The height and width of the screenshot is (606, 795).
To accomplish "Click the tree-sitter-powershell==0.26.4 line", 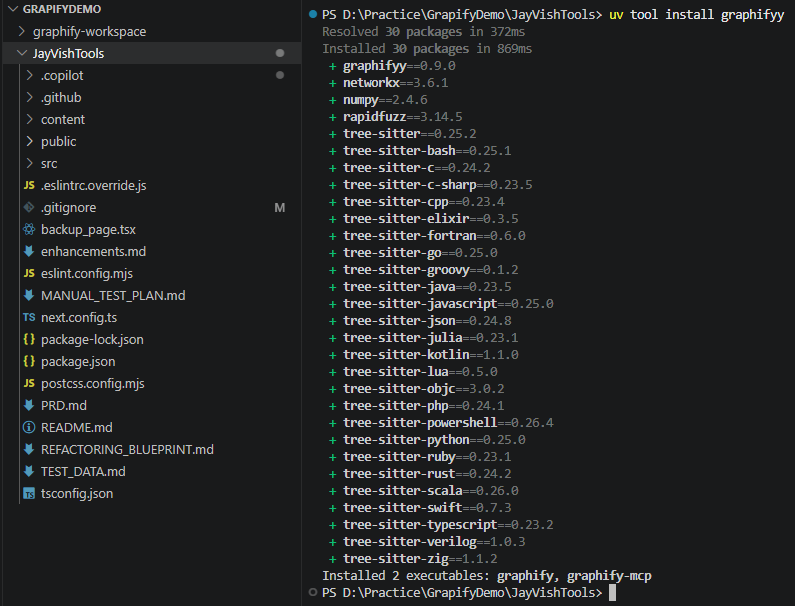I will tap(441, 422).
